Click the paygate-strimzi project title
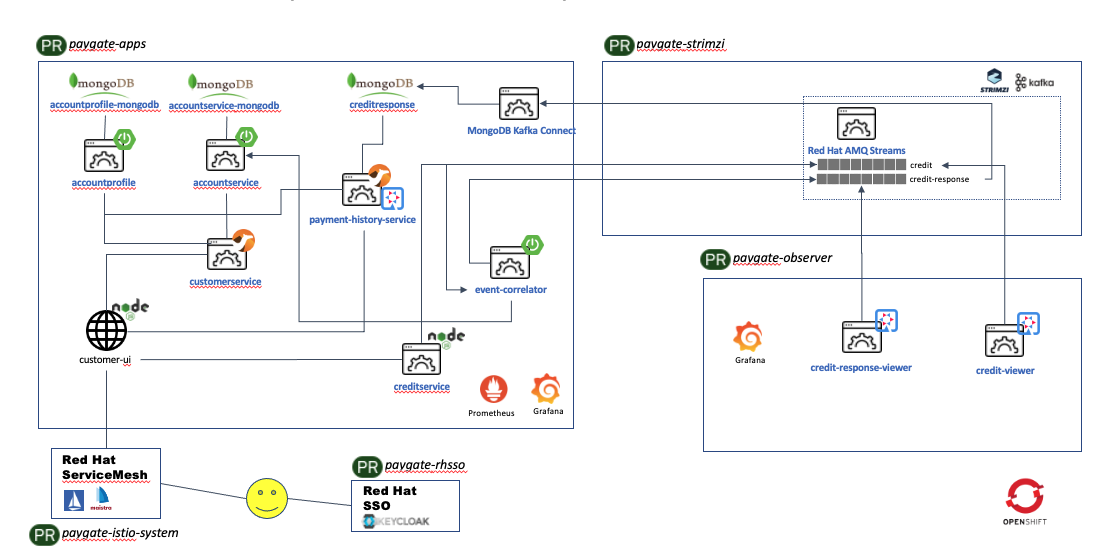Image resolution: width=1106 pixels, height=547 pixels. click(681, 45)
